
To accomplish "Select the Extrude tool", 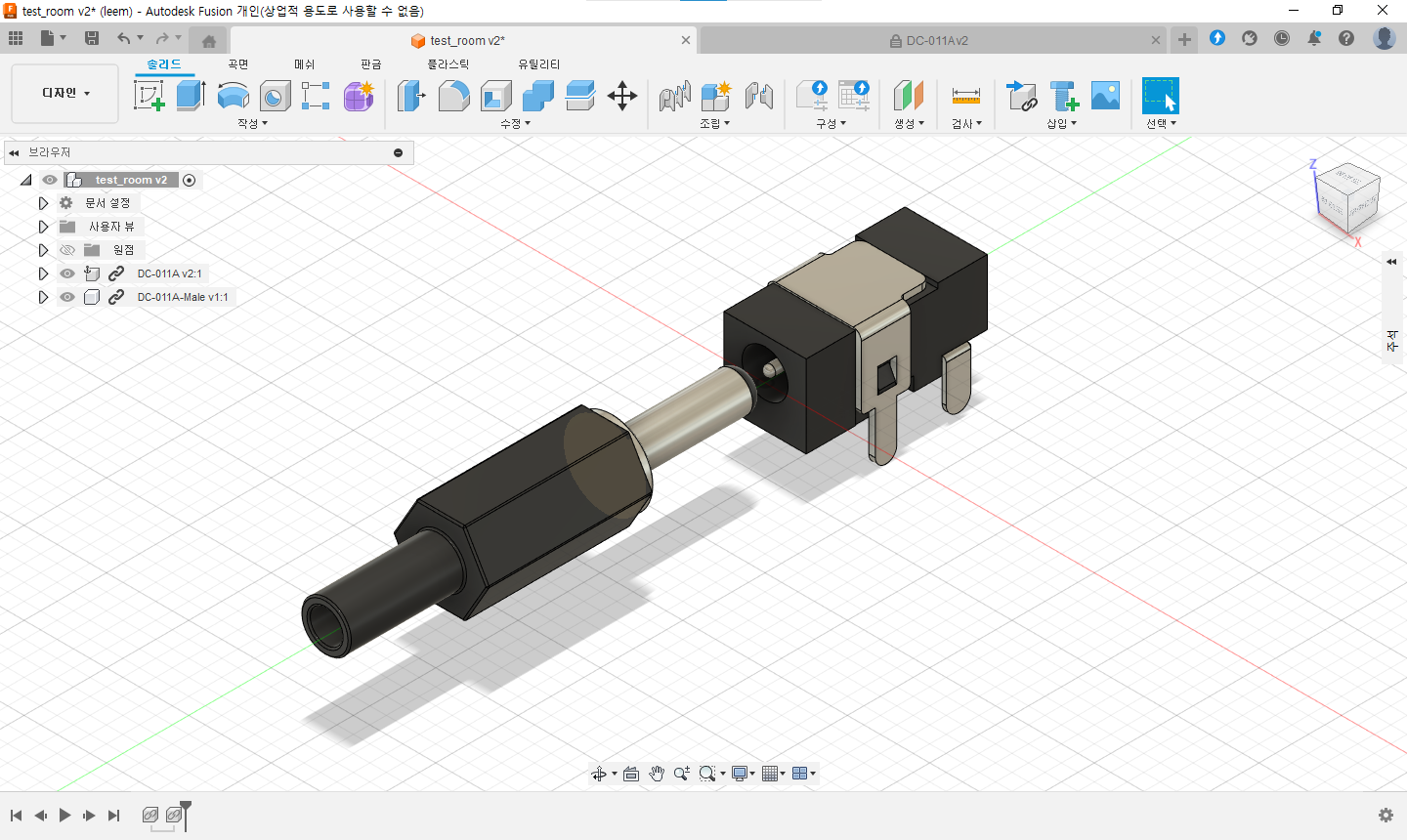I will [191, 96].
